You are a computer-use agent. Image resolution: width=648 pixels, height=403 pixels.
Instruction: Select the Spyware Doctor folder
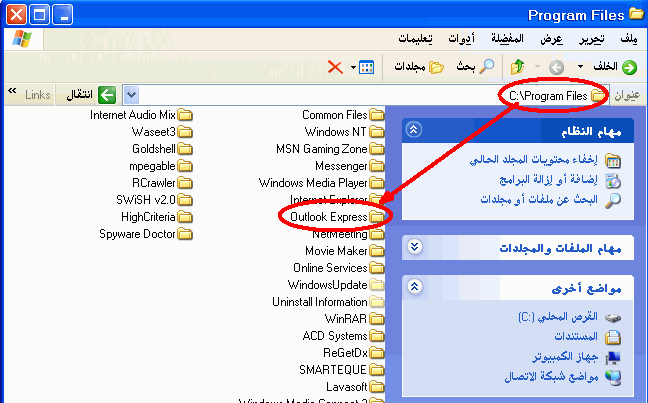tap(146, 234)
